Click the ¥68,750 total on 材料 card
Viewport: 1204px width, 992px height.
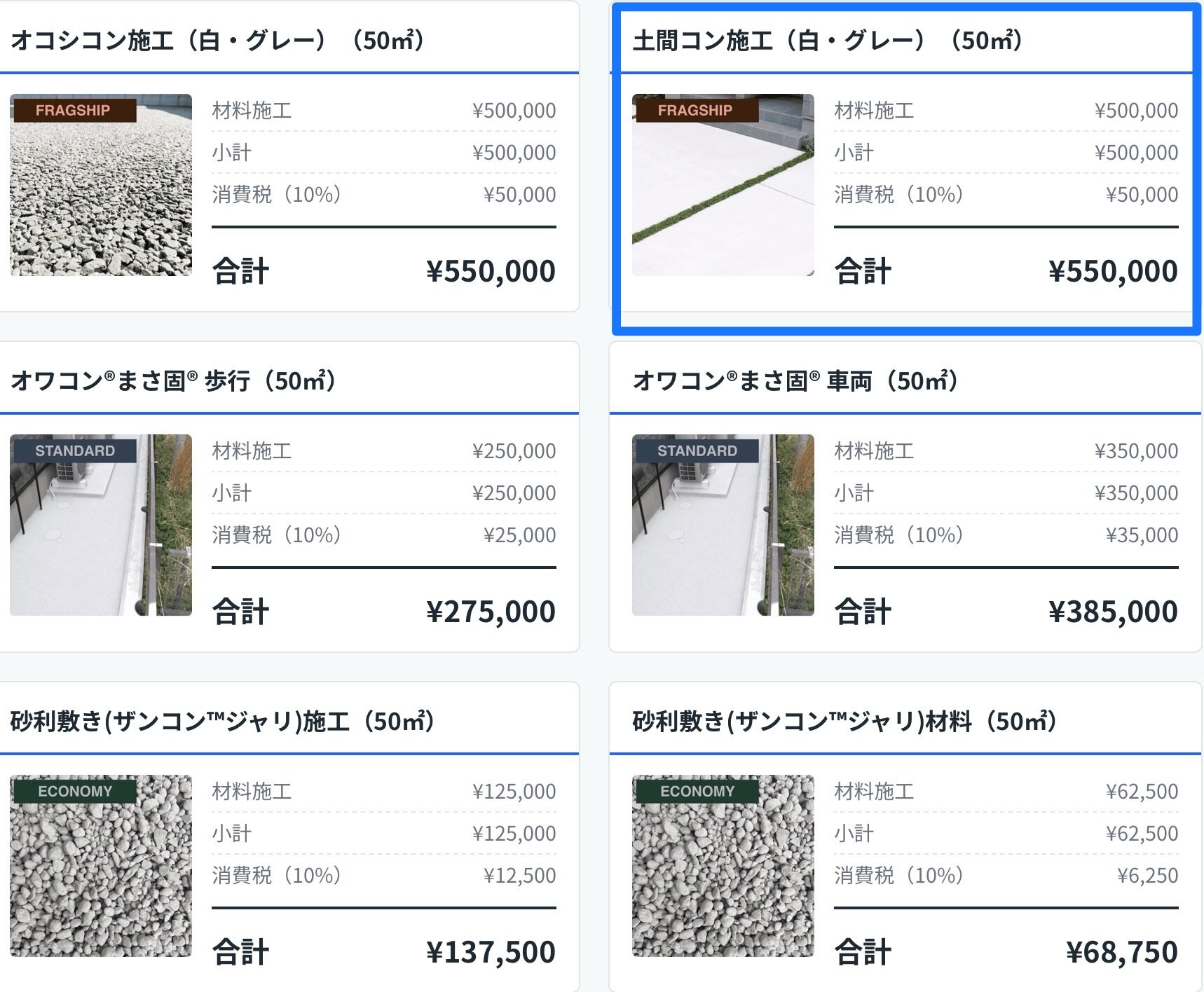pos(1122,952)
